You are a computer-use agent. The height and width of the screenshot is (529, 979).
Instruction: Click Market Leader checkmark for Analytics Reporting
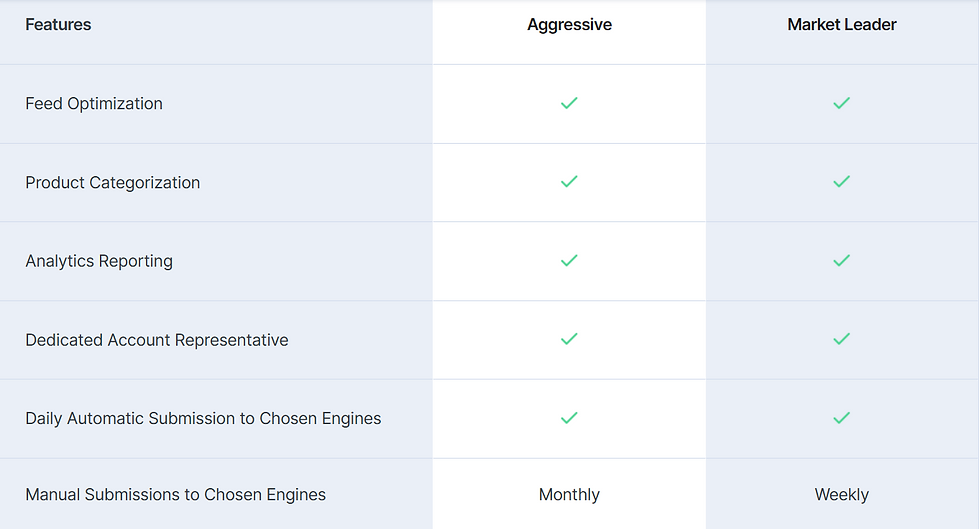(x=842, y=260)
